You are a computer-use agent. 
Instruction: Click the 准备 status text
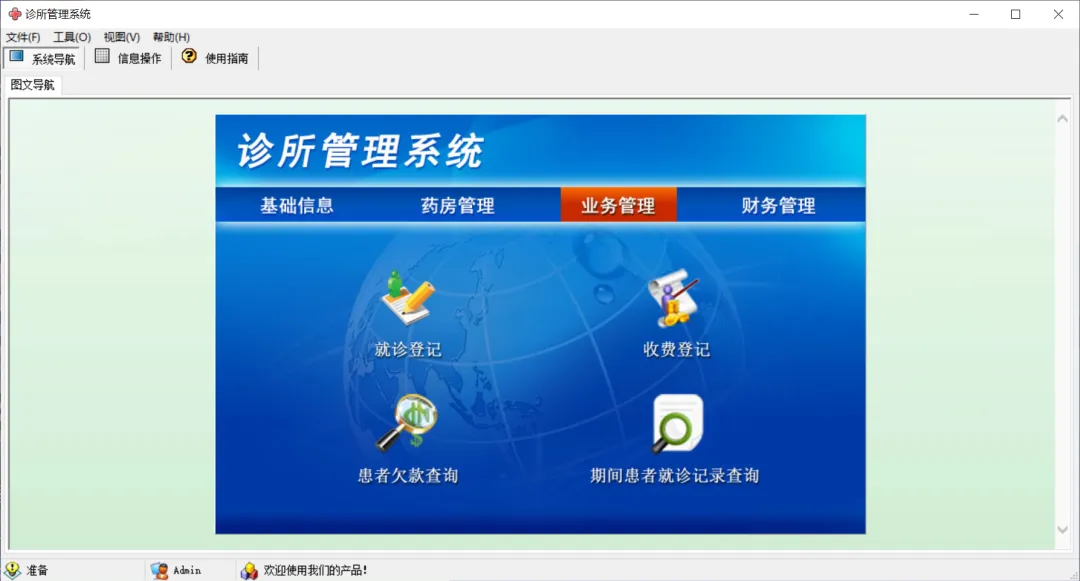point(37,570)
